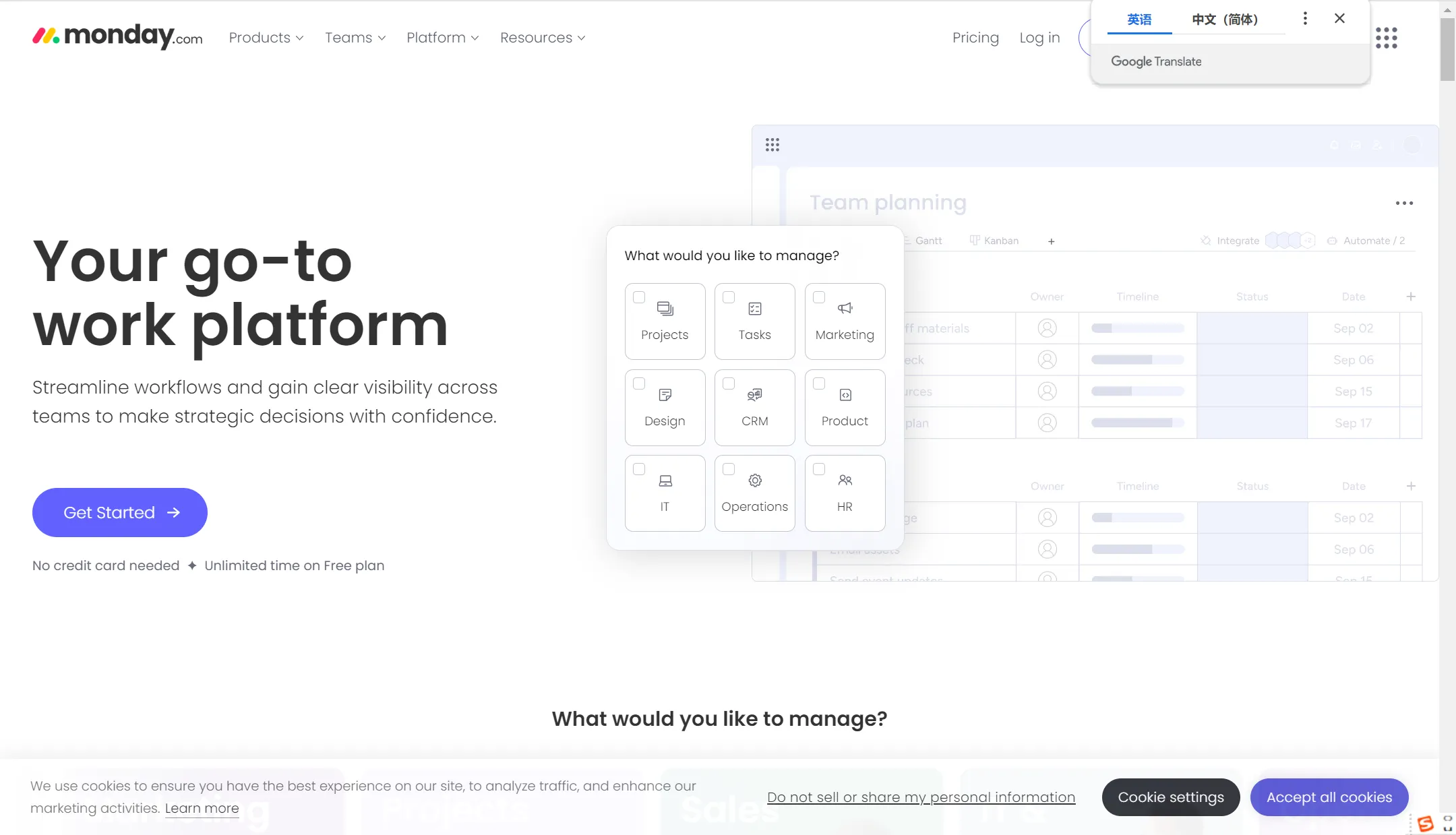Click timeline bar in Sep 06 top row
Image resolution: width=1456 pixels, height=835 pixels.
[1138, 360]
